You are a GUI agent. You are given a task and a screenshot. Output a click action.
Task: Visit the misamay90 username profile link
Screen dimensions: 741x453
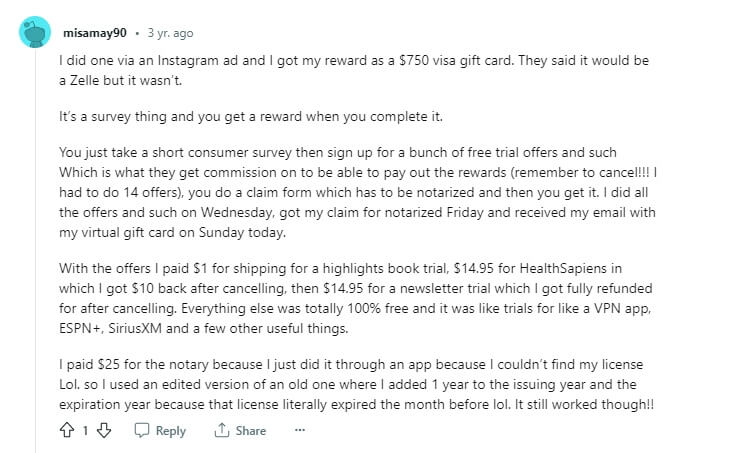(x=95, y=33)
